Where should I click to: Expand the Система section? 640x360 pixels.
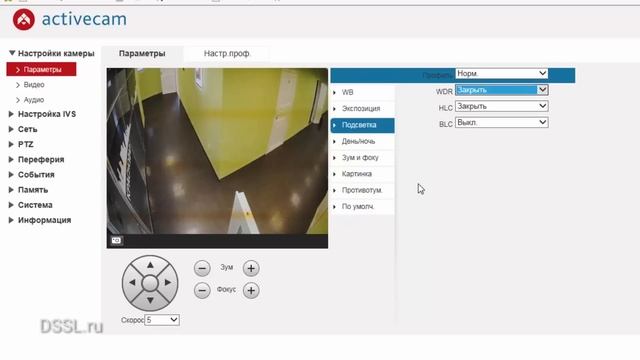pyautogui.click(x=31, y=205)
